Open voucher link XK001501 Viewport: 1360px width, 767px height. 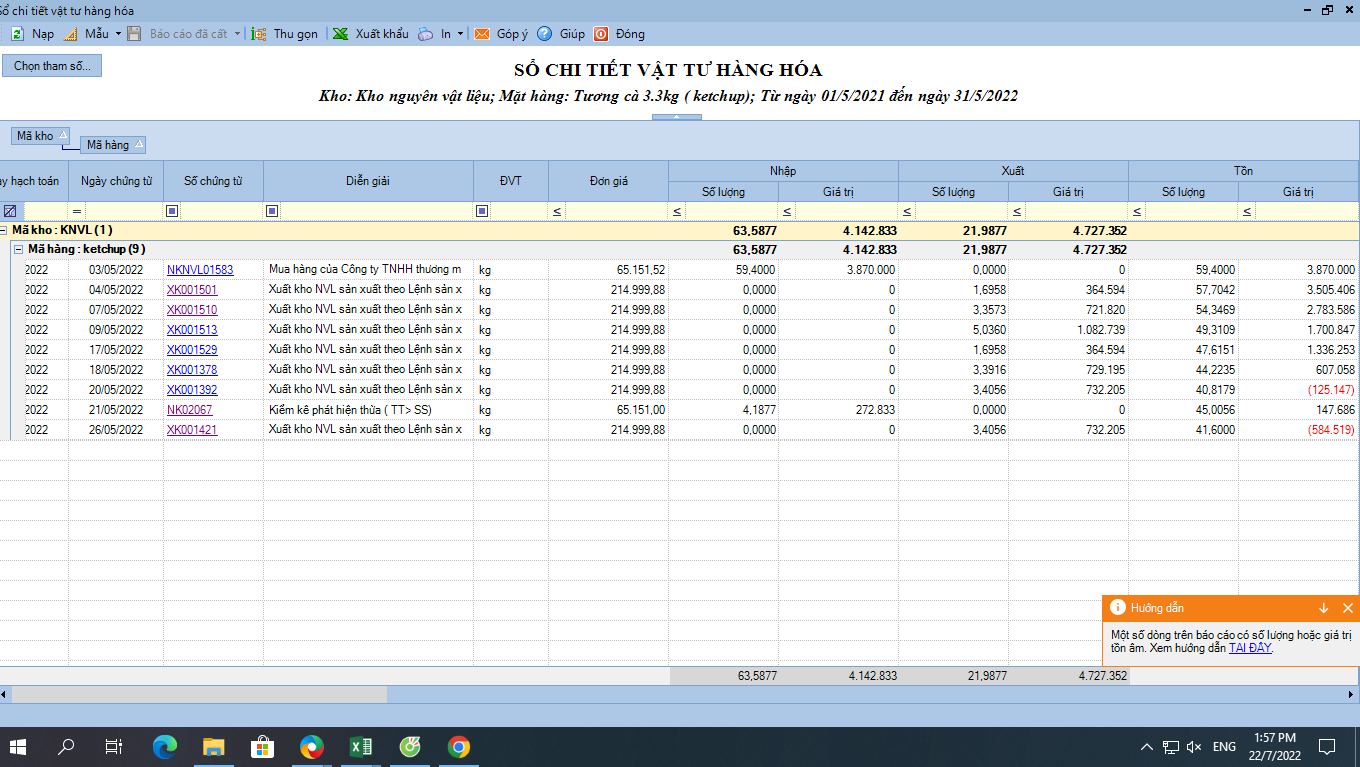(192, 290)
